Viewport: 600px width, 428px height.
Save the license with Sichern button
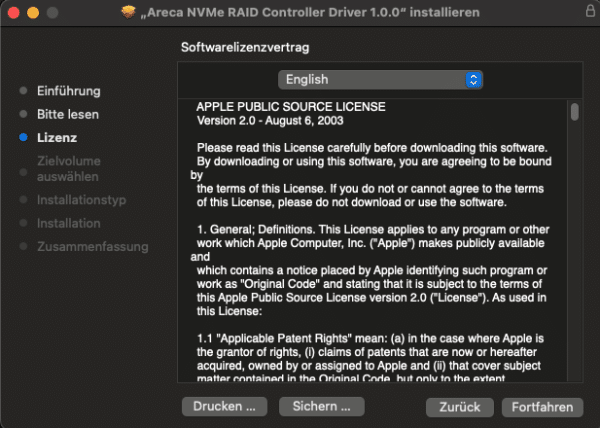tap(321, 406)
